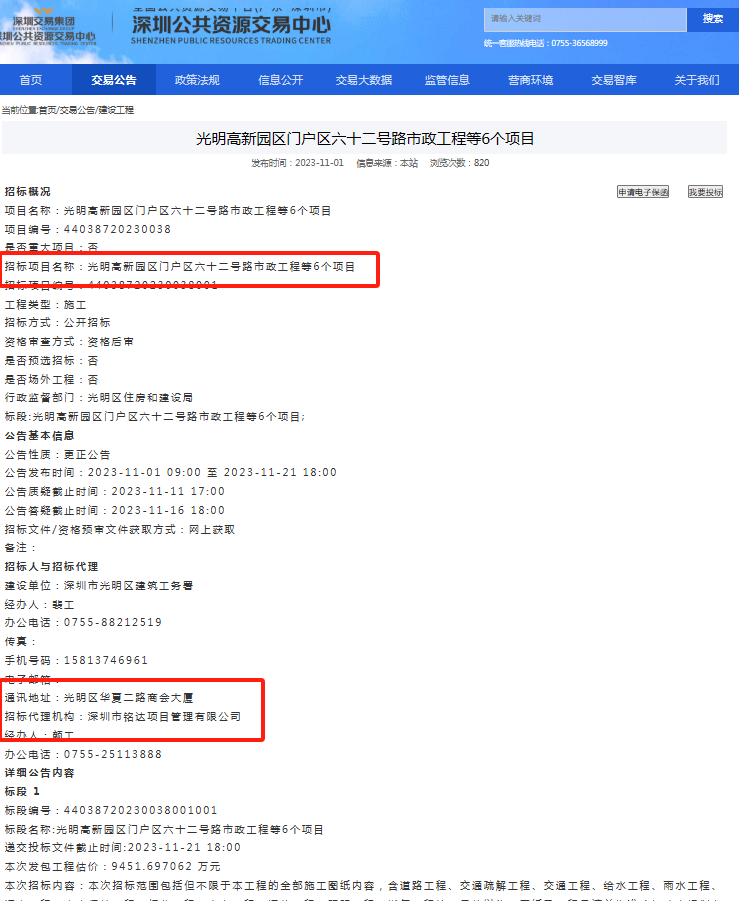
Task: Click the announcement title heading
Action: point(365,139)
